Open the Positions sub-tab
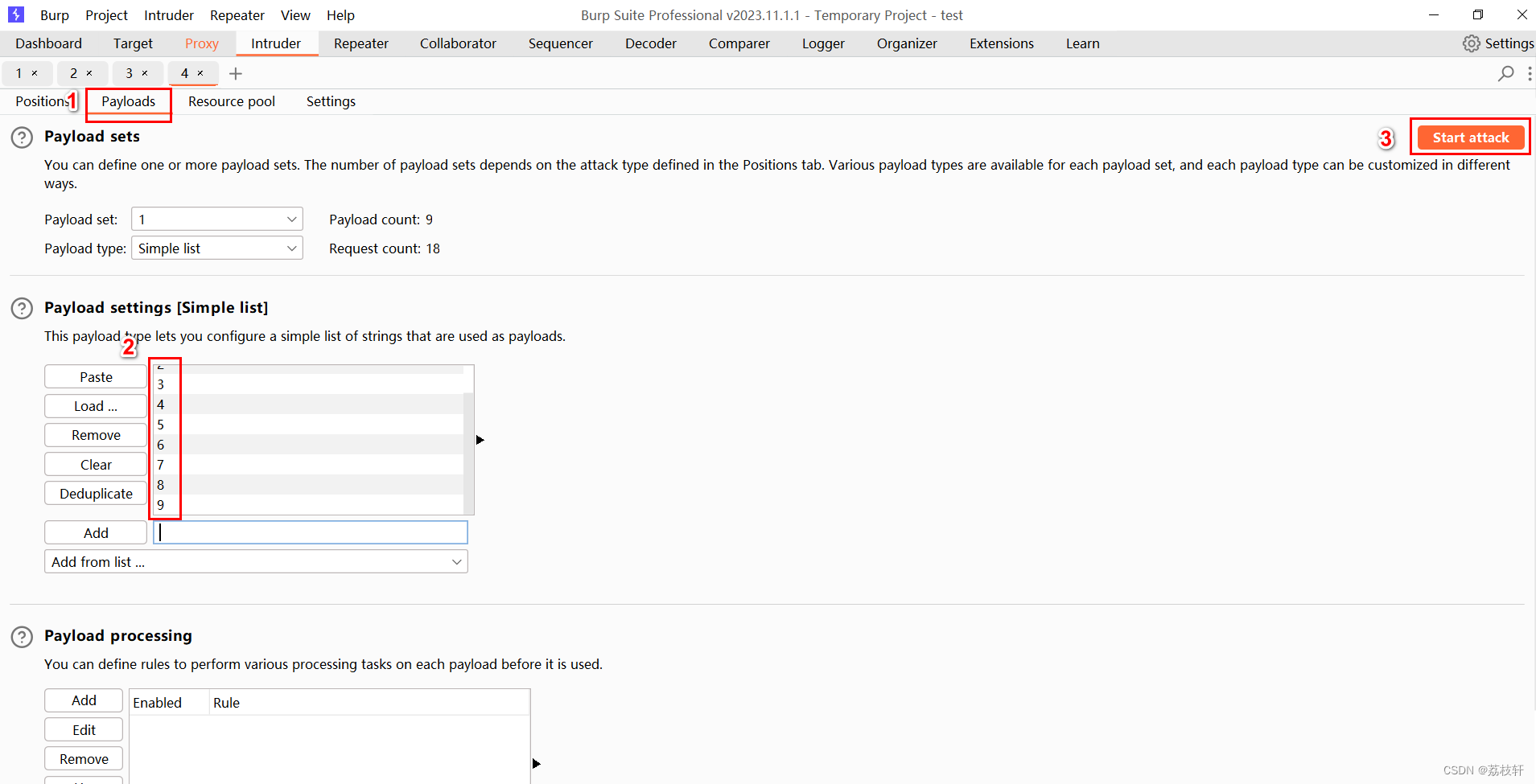 pyautogui.click(x=42, y=101)
